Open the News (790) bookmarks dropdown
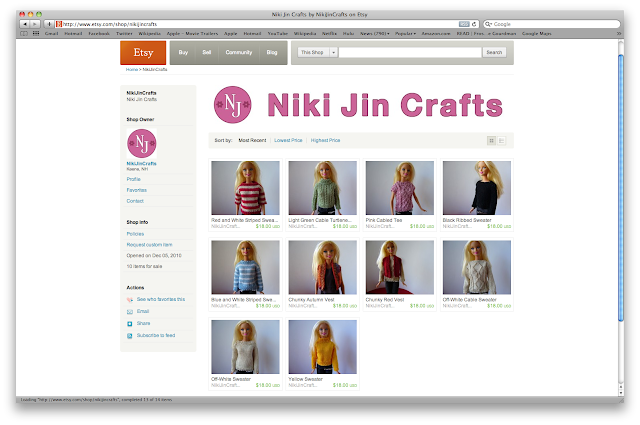This screenshot has width=640, height=425. click(x=374, y=33)
